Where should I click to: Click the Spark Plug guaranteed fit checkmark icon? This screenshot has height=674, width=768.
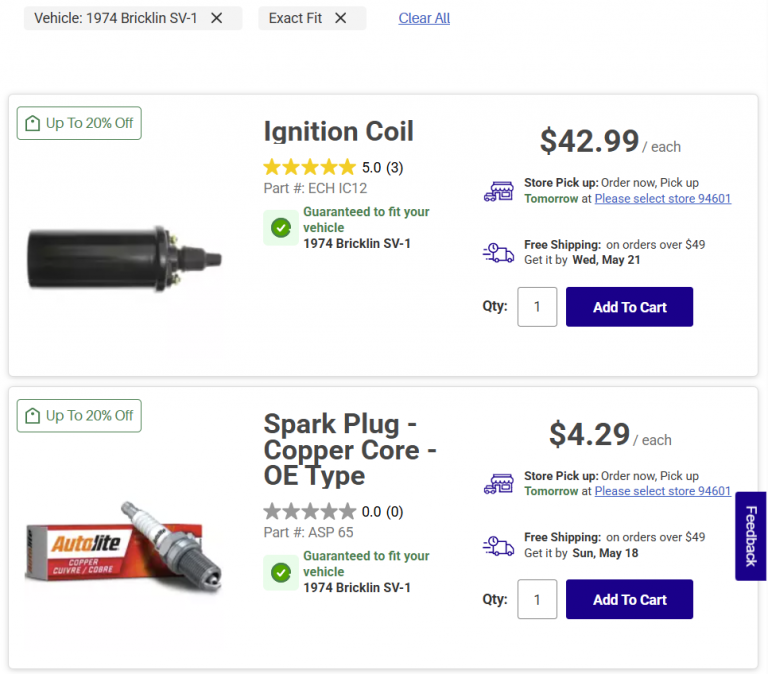[281, 572]
